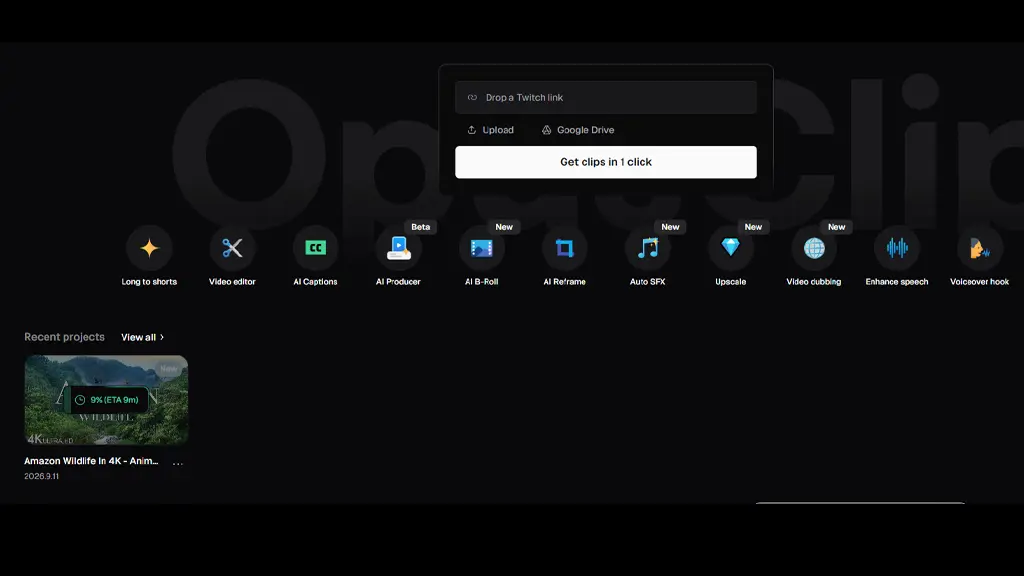
Task: Click the Upload button
Action: tap(490, 130)
